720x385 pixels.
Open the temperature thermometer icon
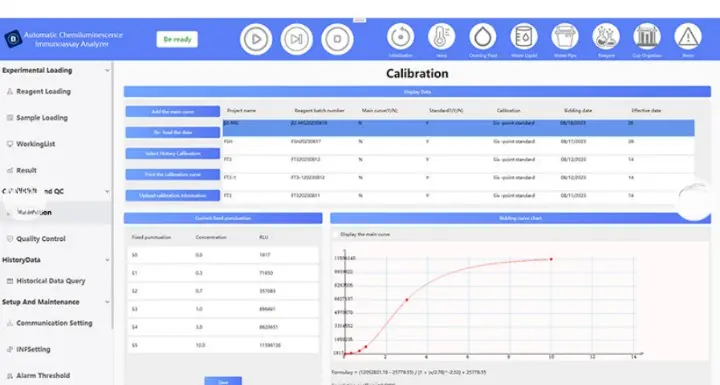tap(441, 36)
